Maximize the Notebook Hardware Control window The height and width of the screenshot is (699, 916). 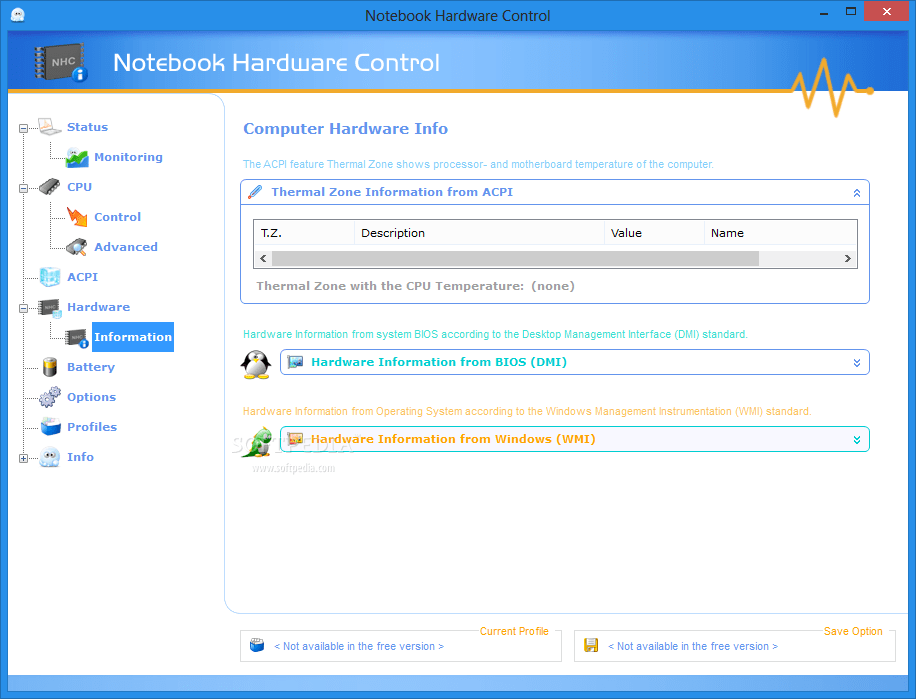pyautogui.click(x=851, y=12)
